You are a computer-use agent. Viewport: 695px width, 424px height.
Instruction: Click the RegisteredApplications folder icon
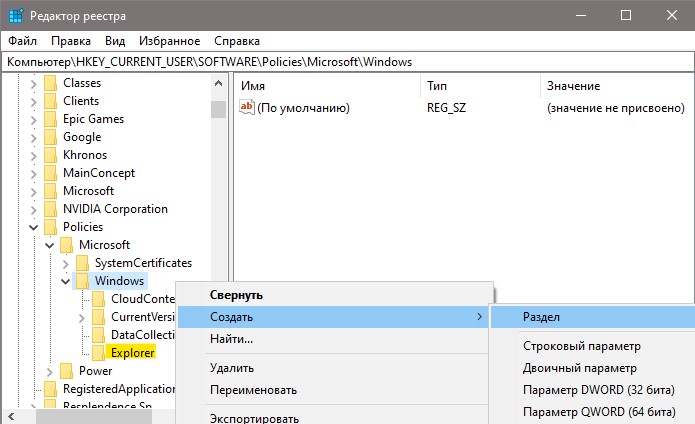point(51,389)
